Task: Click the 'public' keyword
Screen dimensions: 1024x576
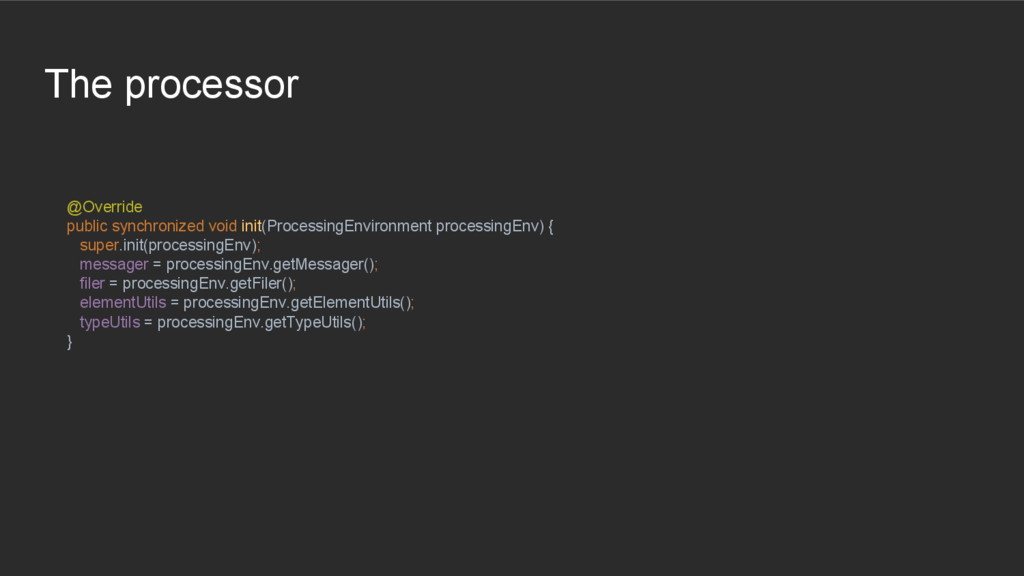Action: click(x=87, y=226)
